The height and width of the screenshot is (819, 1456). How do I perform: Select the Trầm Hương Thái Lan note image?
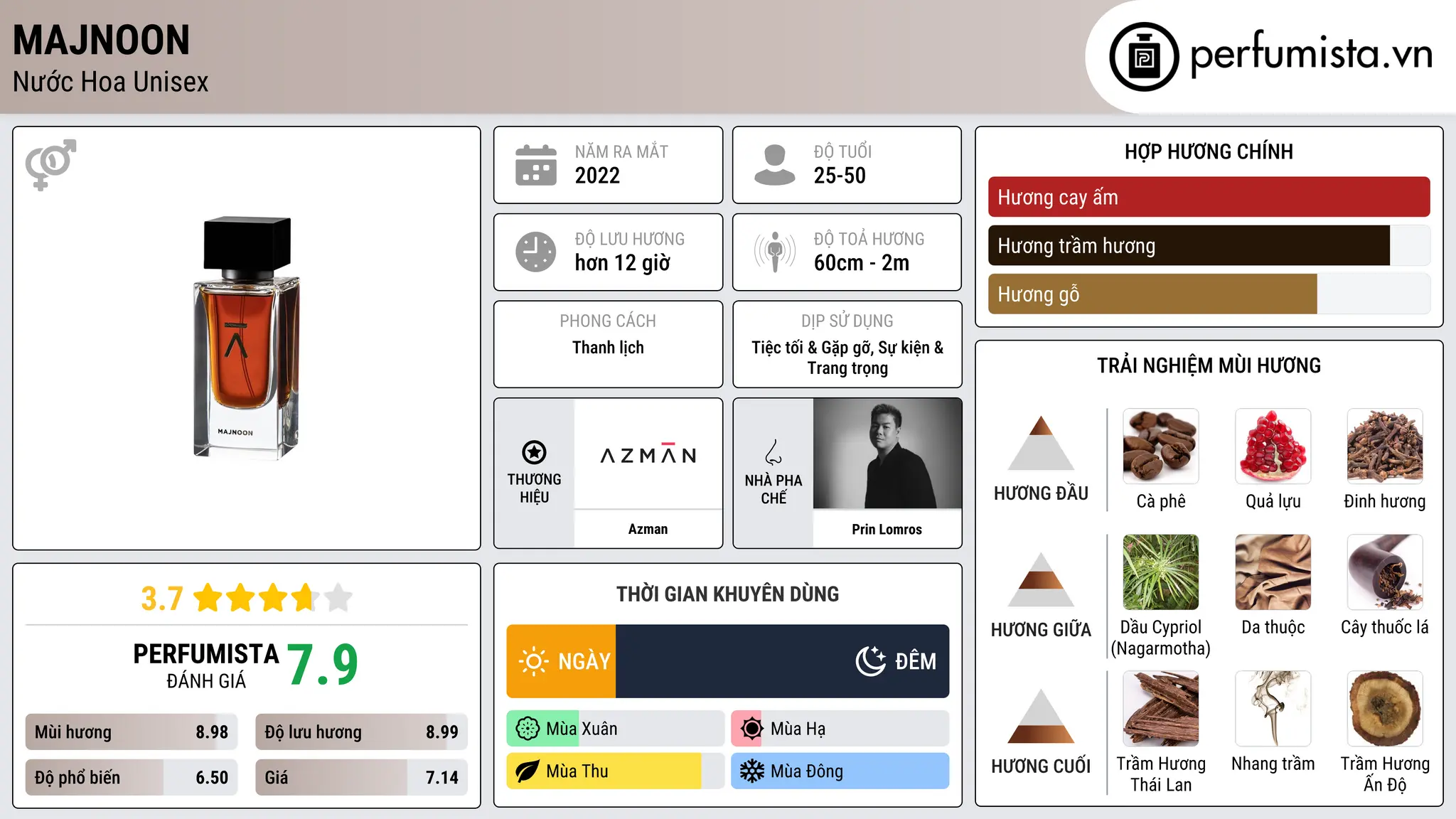click(x=1161, y=709)
